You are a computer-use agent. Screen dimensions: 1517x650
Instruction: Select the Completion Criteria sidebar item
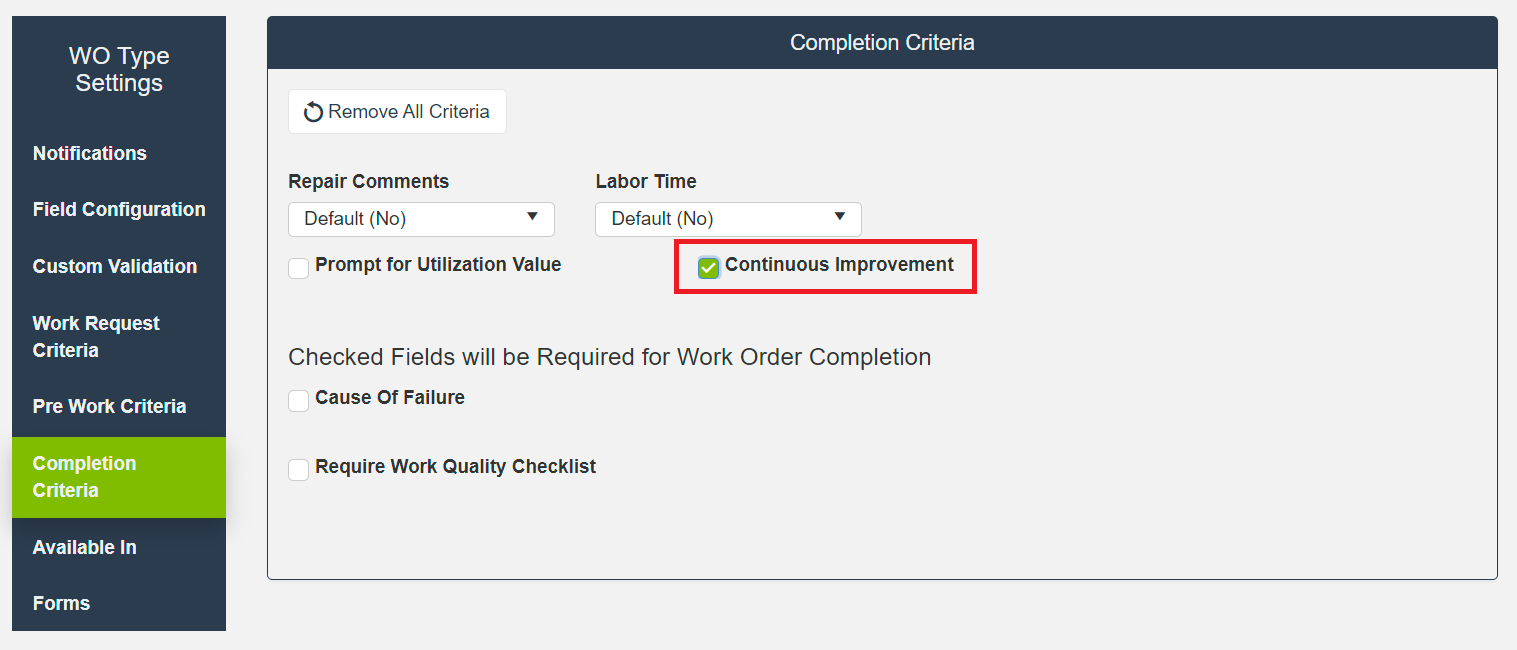point(85,477)
